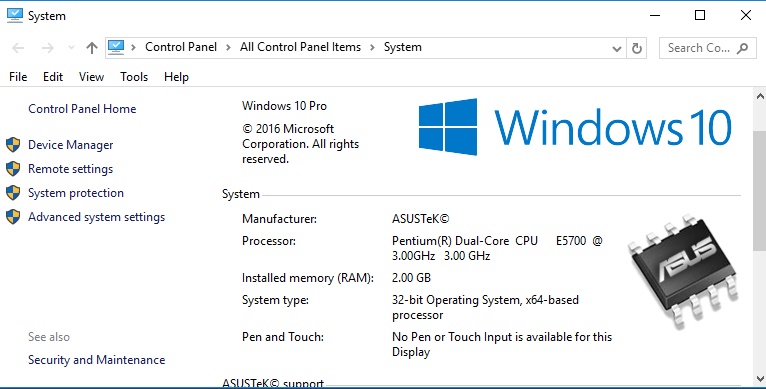Click System in the breadcrumb path
Image resolution: width=766 pixels, height=389 pixels.
click(x=403, y=47)
